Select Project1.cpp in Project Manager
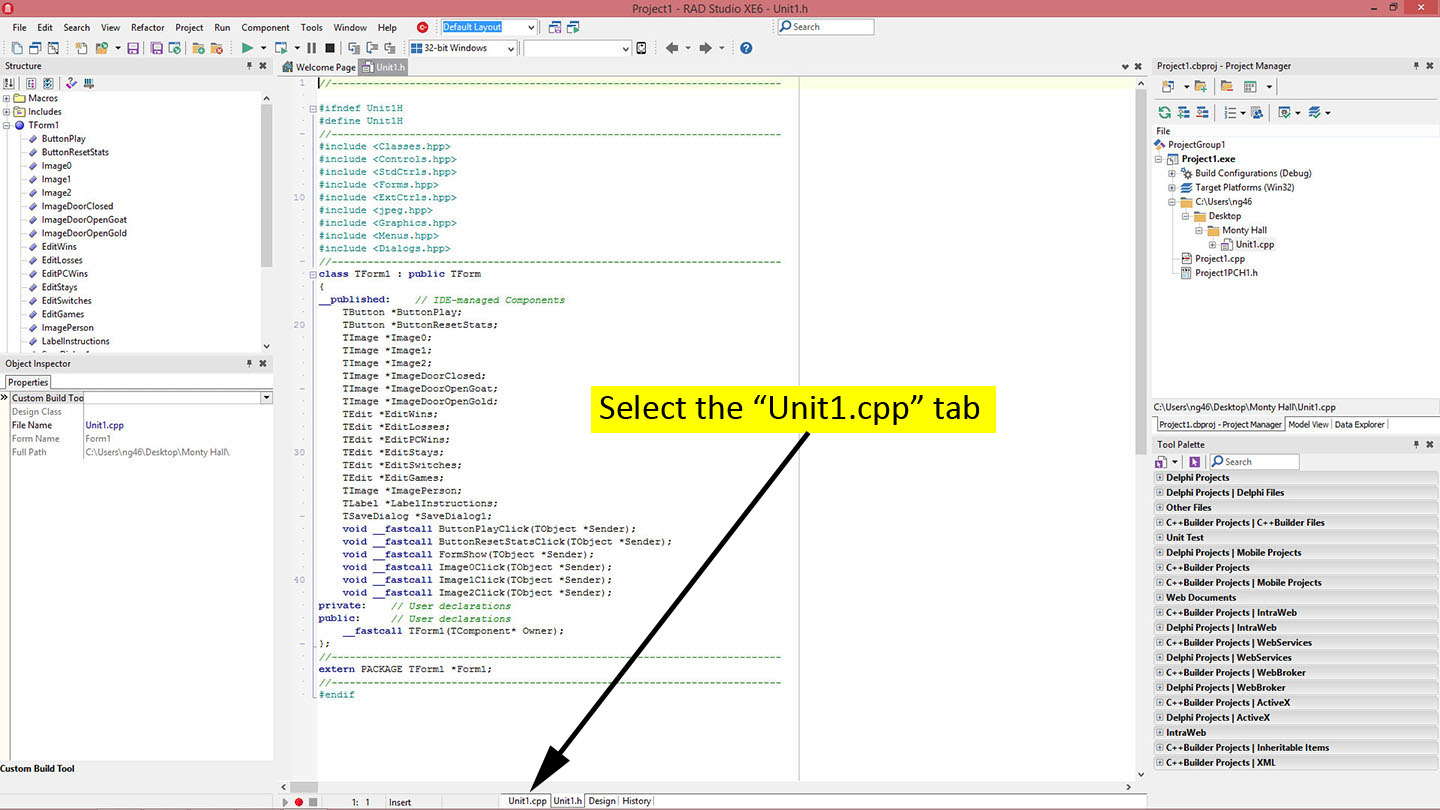The height and width of the screenshot is (810, 1440). pyautogui.click(x=1219, y=258)
